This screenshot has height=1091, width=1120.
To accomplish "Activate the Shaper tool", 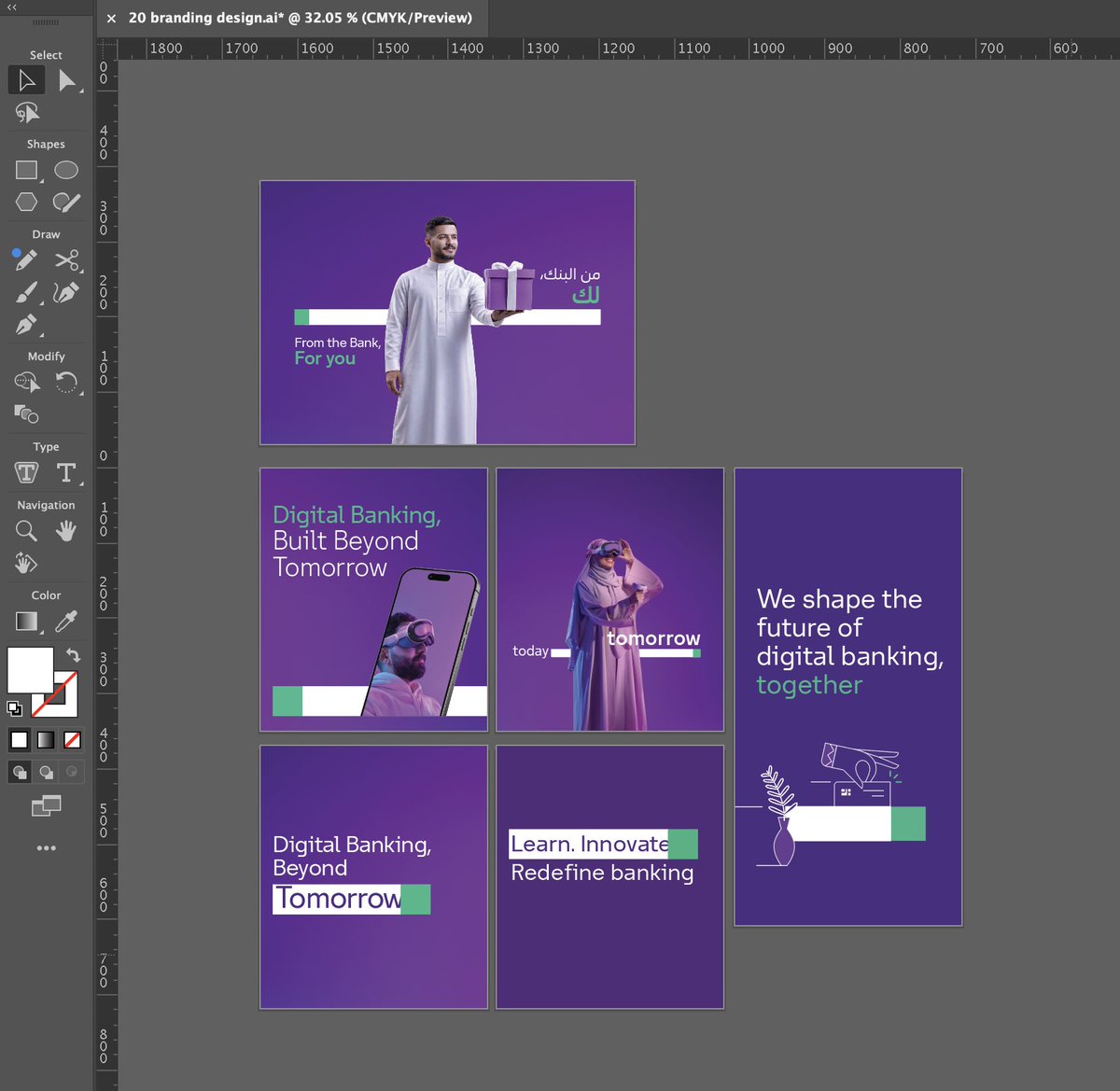I will (66, 203).
